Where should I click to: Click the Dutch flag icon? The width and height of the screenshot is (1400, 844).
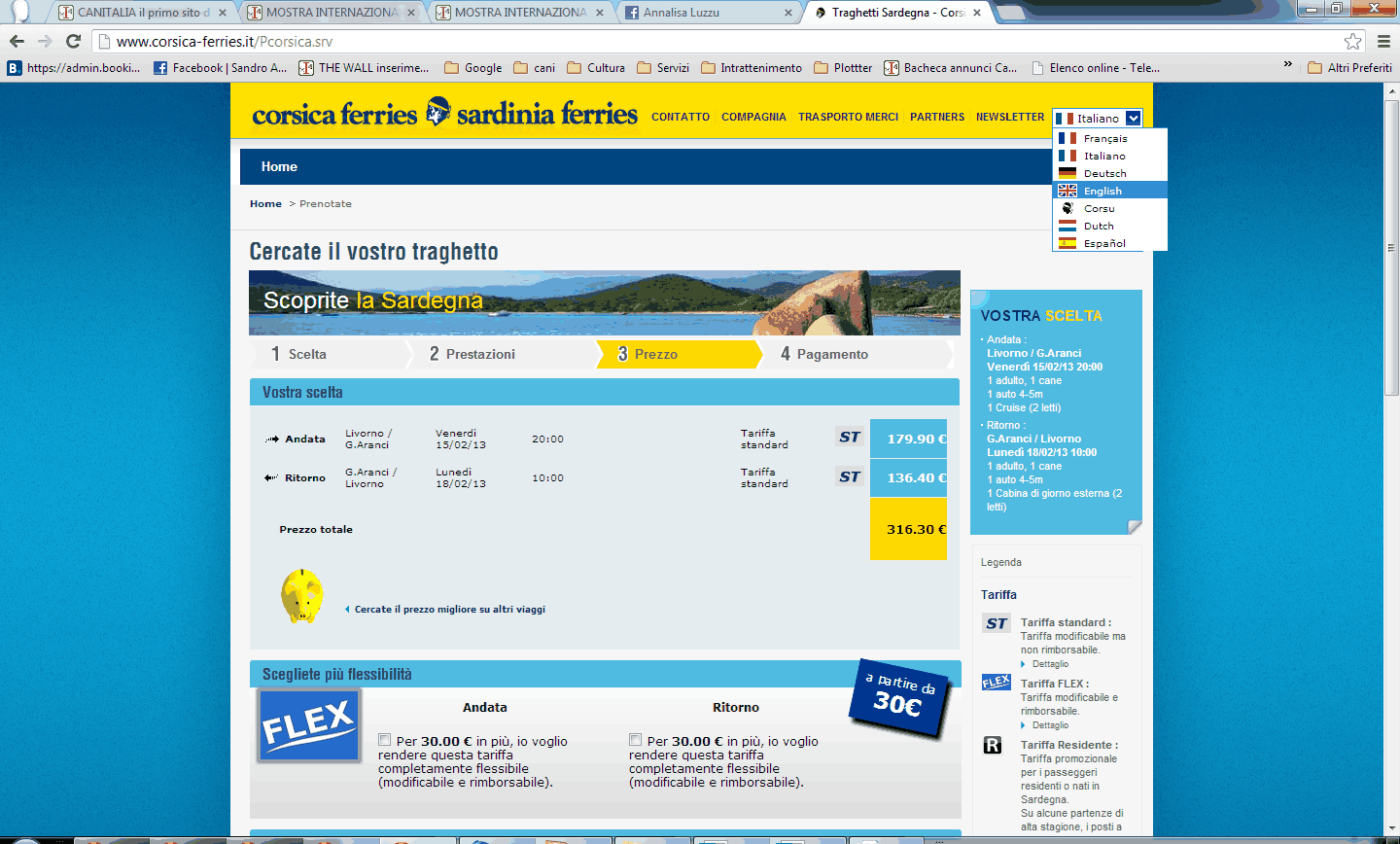coord(1067,226)
